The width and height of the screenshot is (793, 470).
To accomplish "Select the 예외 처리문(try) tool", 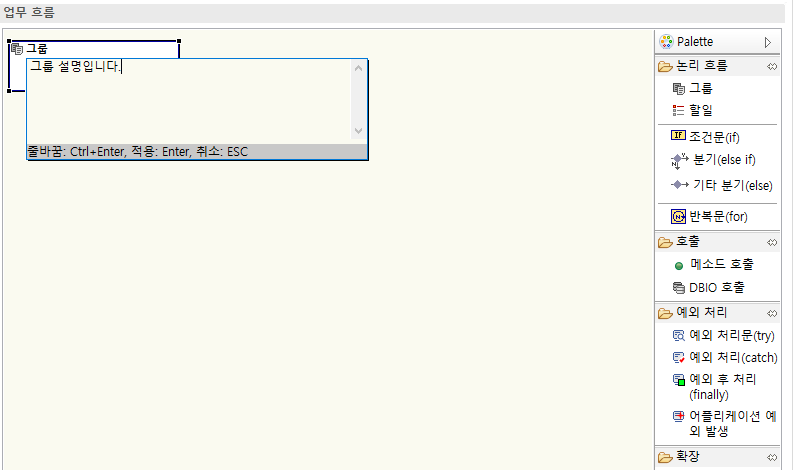I will tap(731, 335).
